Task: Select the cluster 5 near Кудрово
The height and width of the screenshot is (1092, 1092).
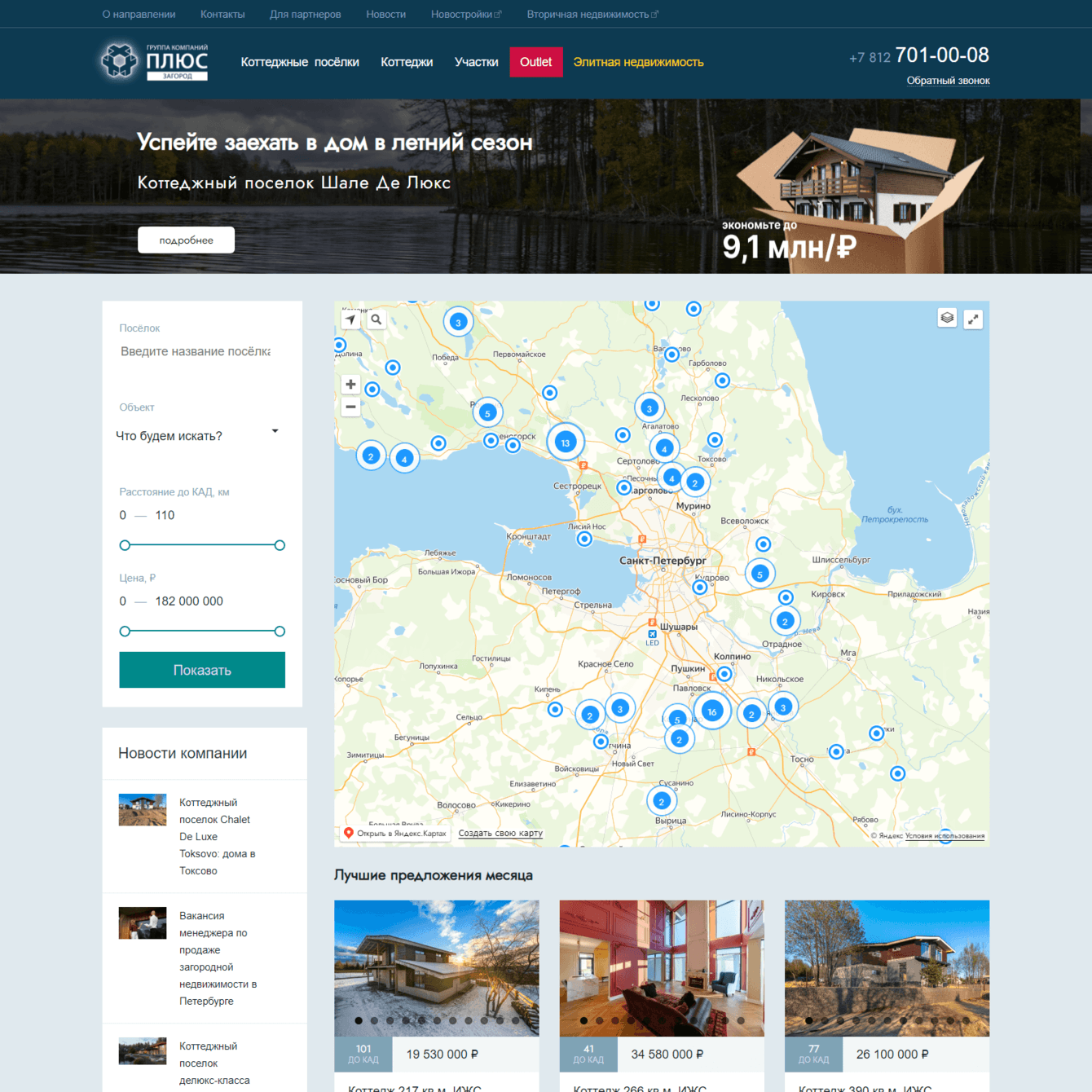Action: 760,574
